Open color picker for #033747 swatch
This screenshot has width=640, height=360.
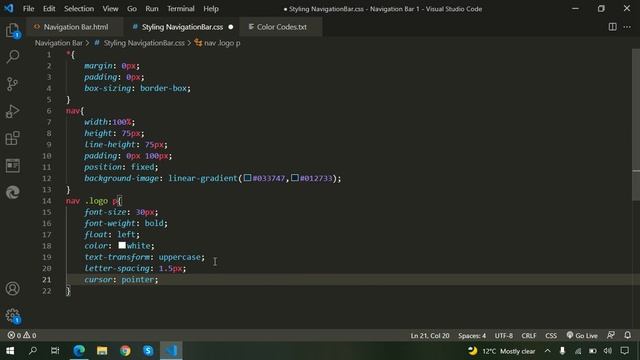247,178
